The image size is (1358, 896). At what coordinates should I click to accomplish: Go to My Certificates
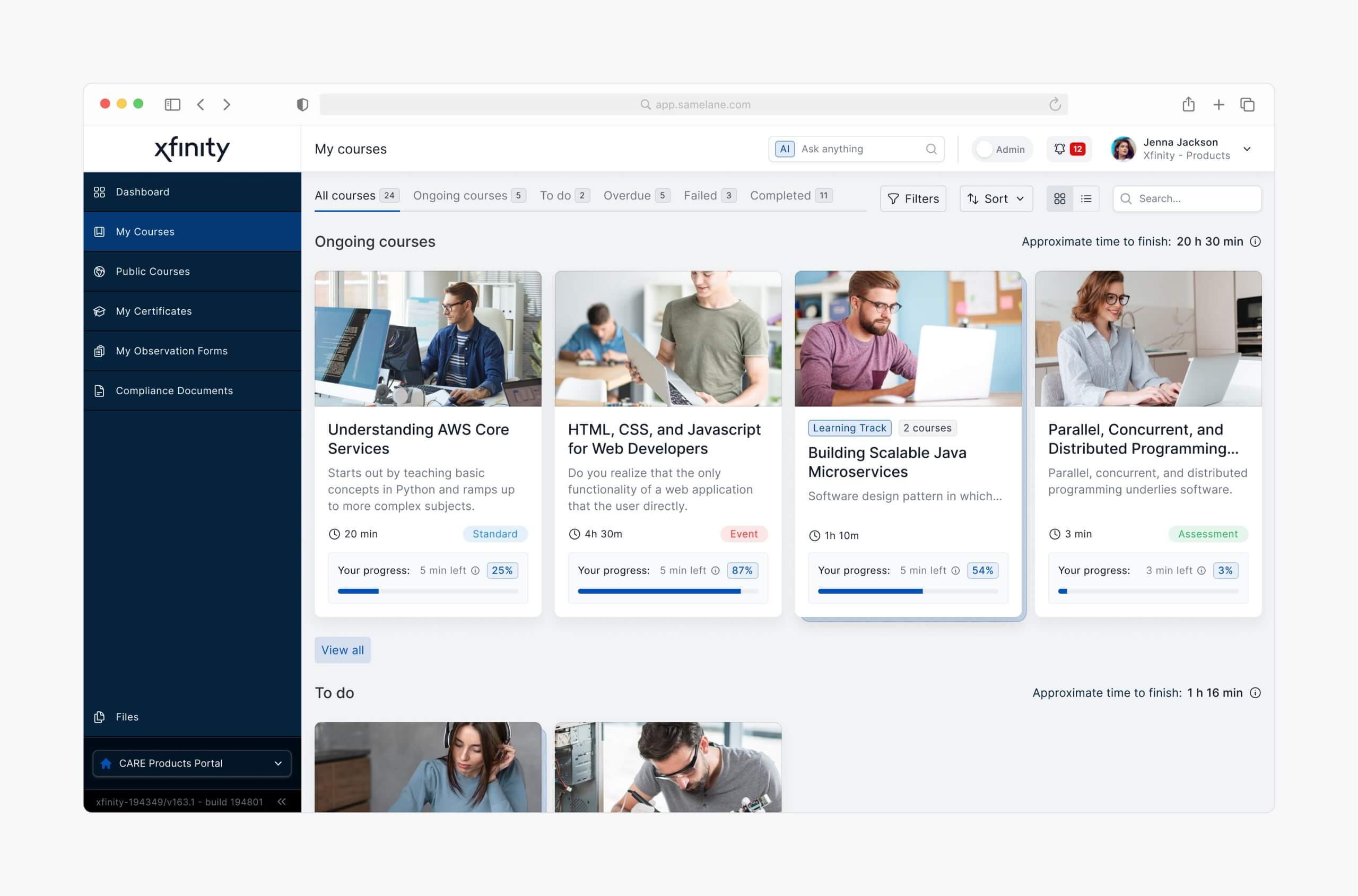[x=192, y=311]
